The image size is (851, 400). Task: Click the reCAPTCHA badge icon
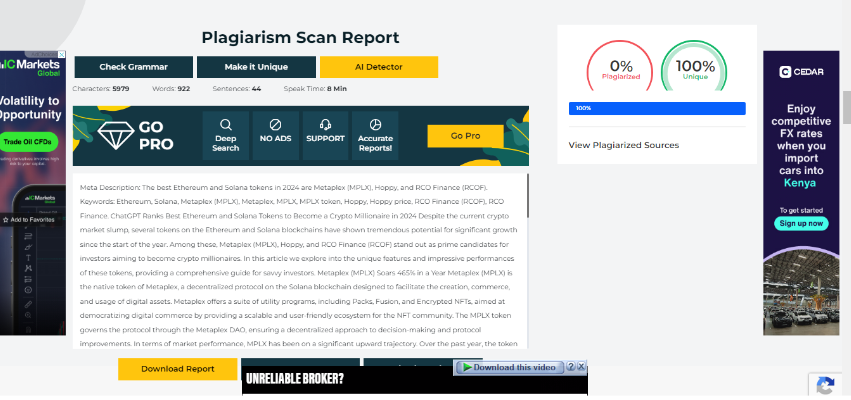(x=826, y=386)
